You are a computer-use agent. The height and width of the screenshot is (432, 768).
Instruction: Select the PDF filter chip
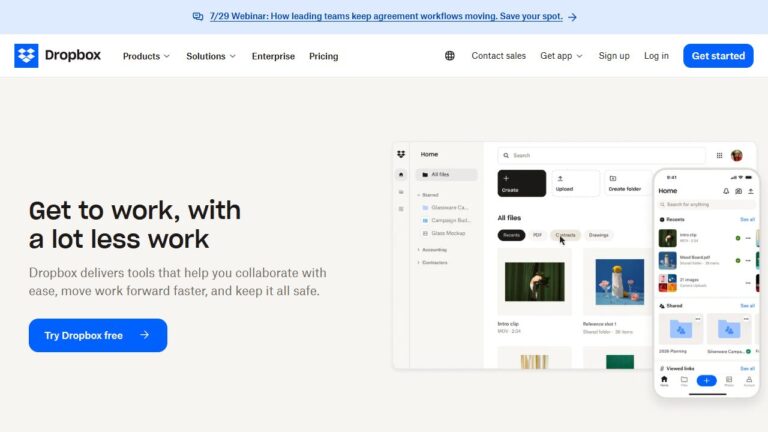537,235
